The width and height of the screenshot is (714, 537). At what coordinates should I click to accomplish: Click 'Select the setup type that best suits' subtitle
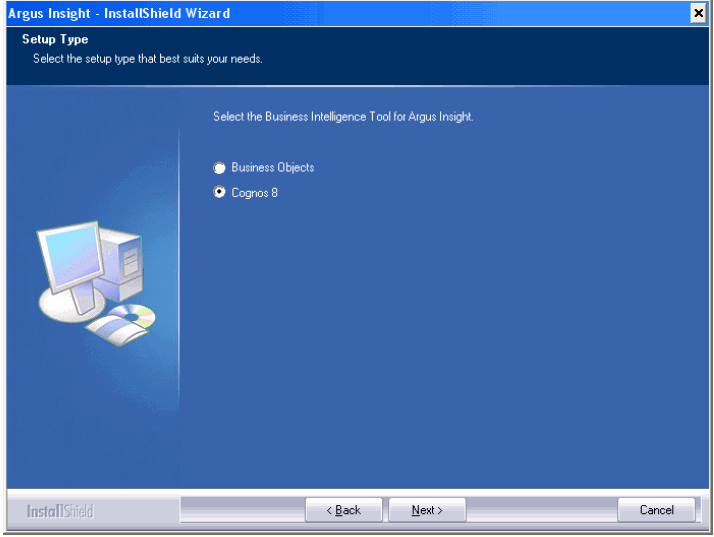click(x=148, y=59)
